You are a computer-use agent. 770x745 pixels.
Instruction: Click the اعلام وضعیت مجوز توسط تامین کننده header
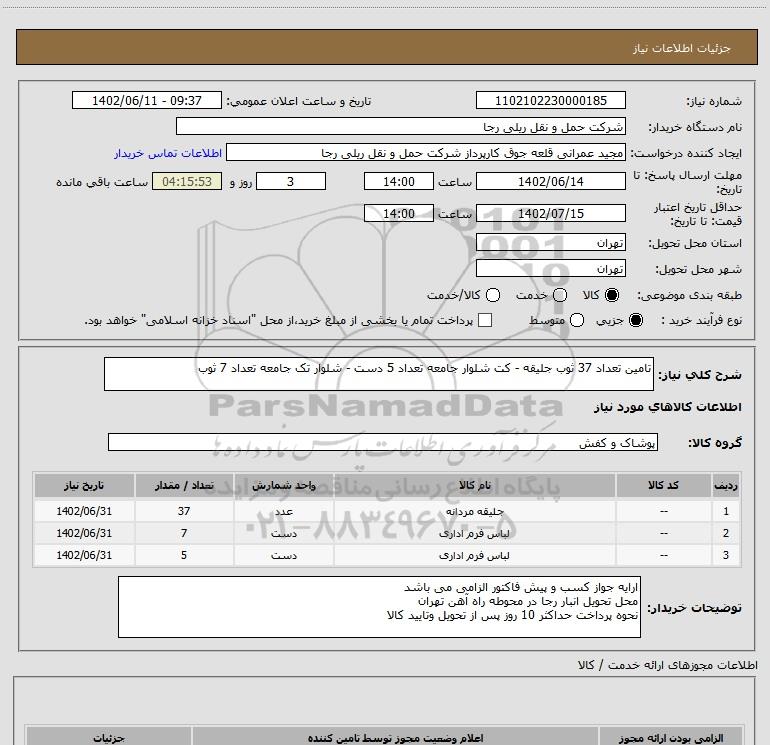coord(395,738)
